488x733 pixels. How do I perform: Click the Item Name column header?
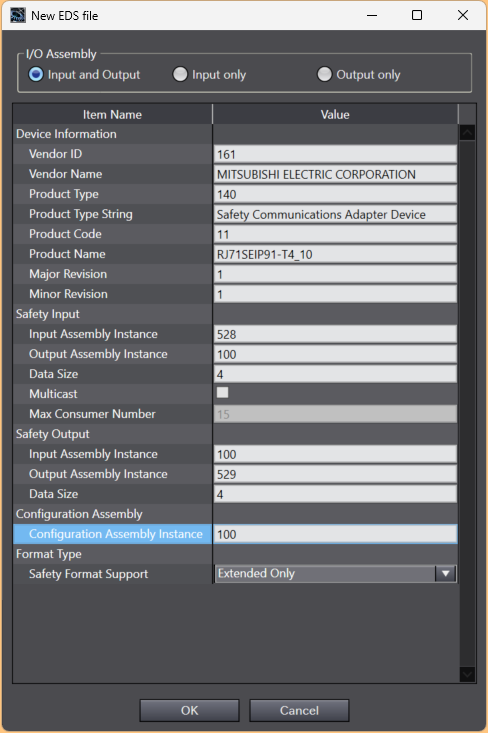click(112, 115)
